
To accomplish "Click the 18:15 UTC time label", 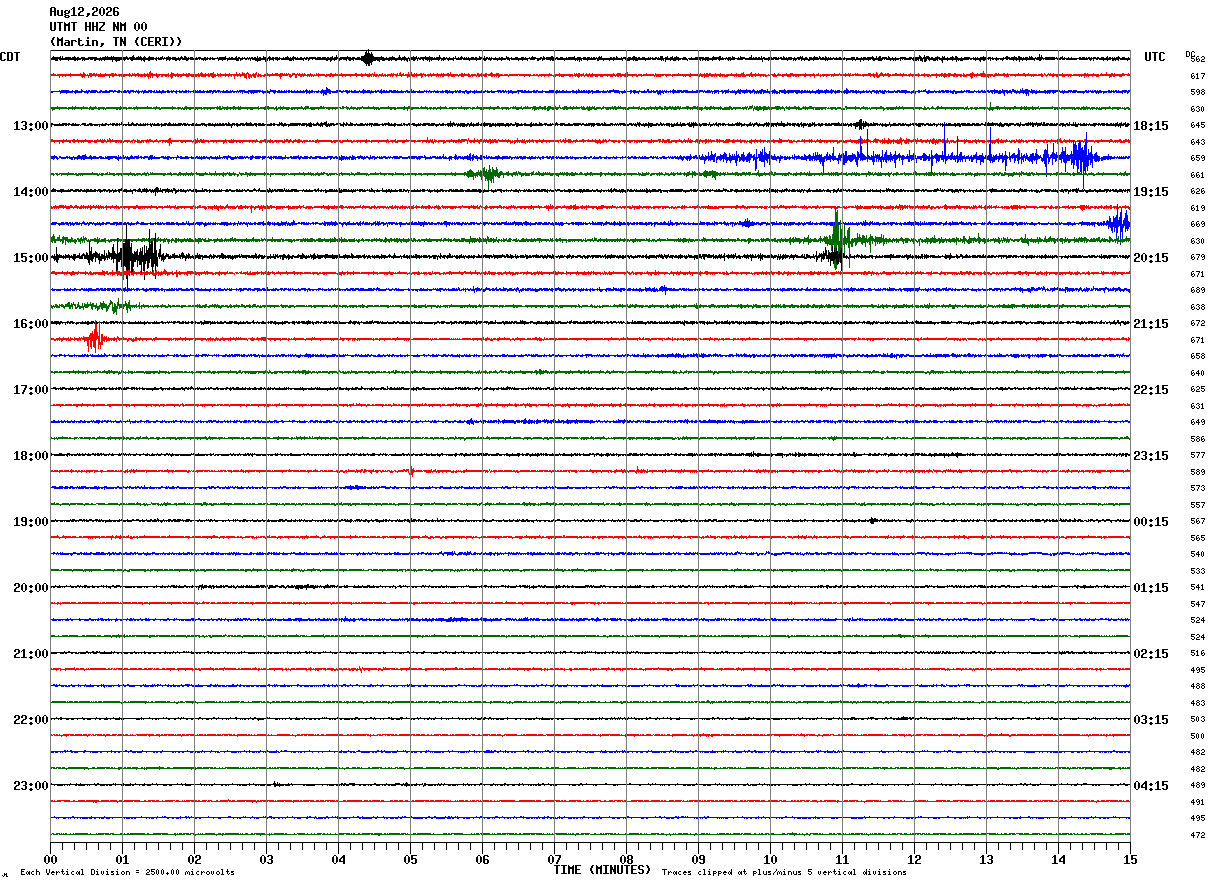I will [x=1151, y=126].
